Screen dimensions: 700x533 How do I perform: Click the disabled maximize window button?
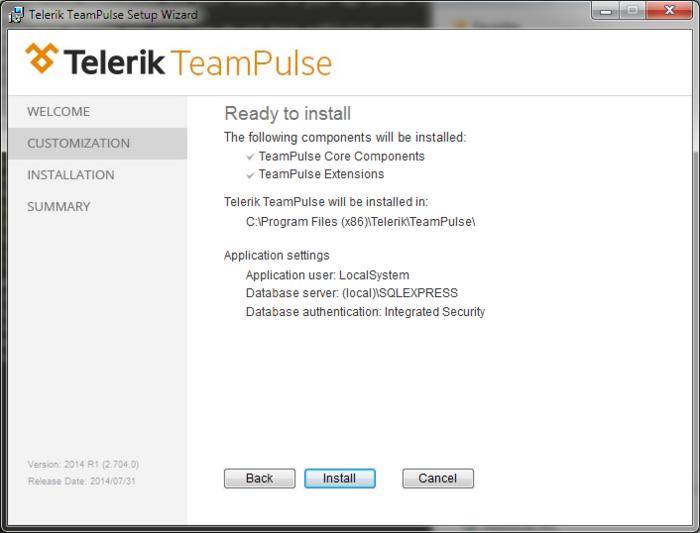633,10
